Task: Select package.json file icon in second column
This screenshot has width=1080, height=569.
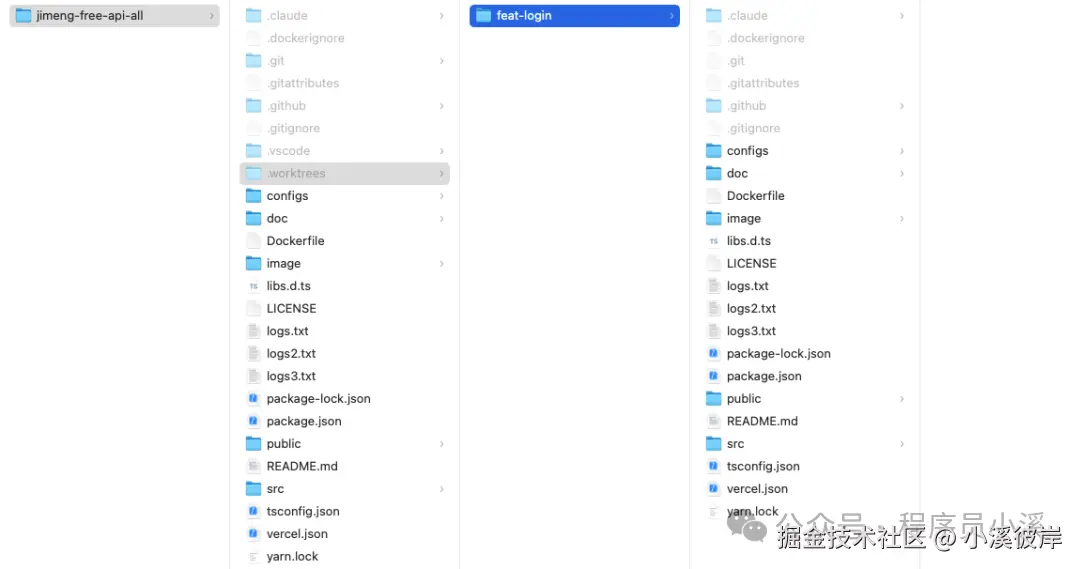Action: [x=253, y=421]
